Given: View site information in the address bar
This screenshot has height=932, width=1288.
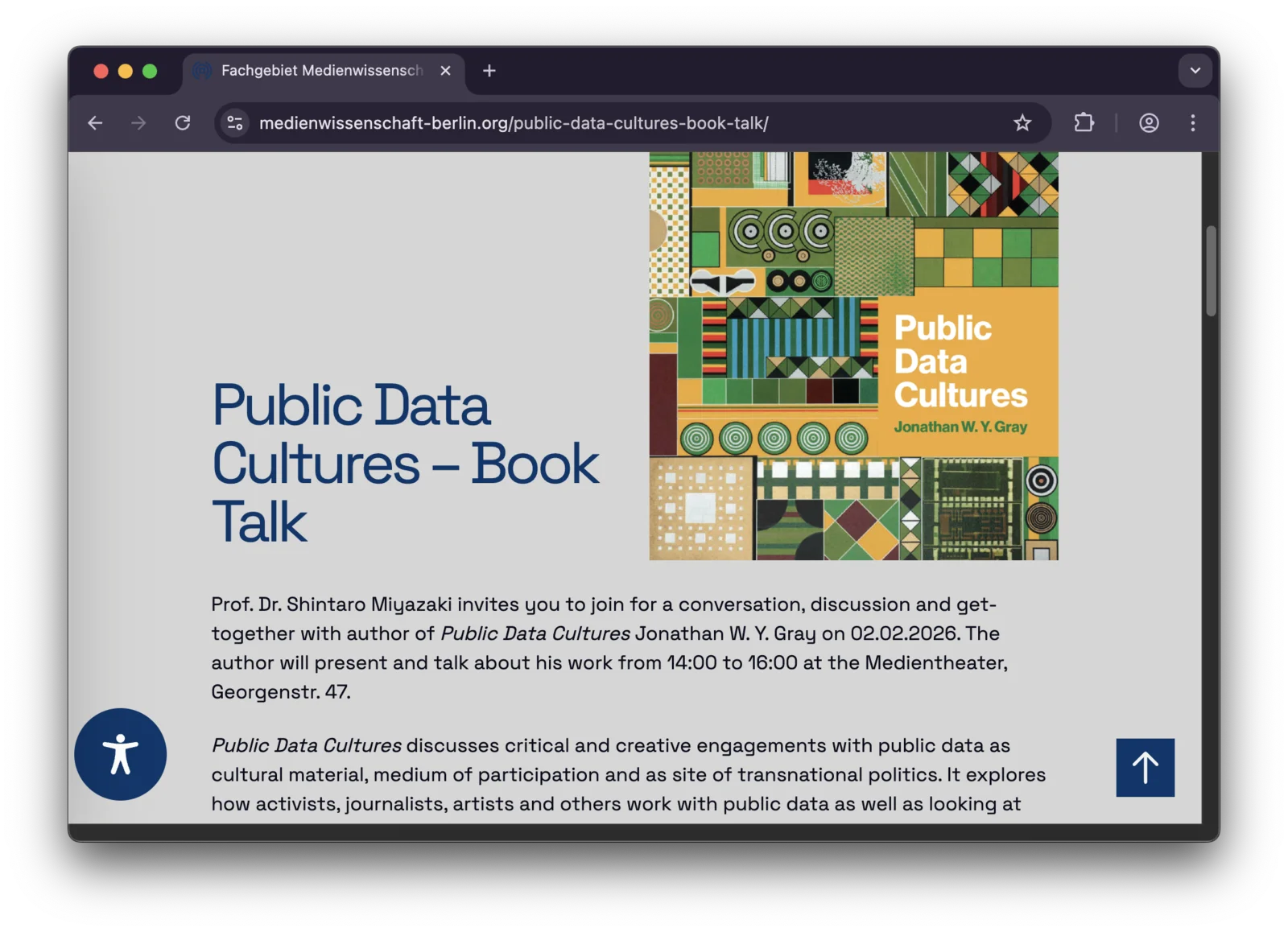Looking at the screenshot, I should [235, 123].
